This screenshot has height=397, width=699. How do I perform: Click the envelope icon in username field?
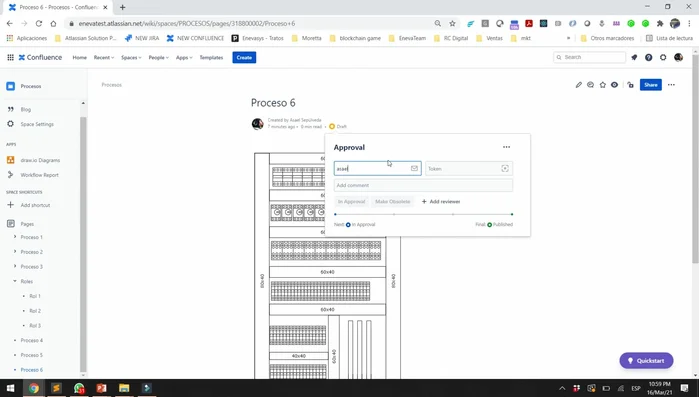(x=414, y=168)
